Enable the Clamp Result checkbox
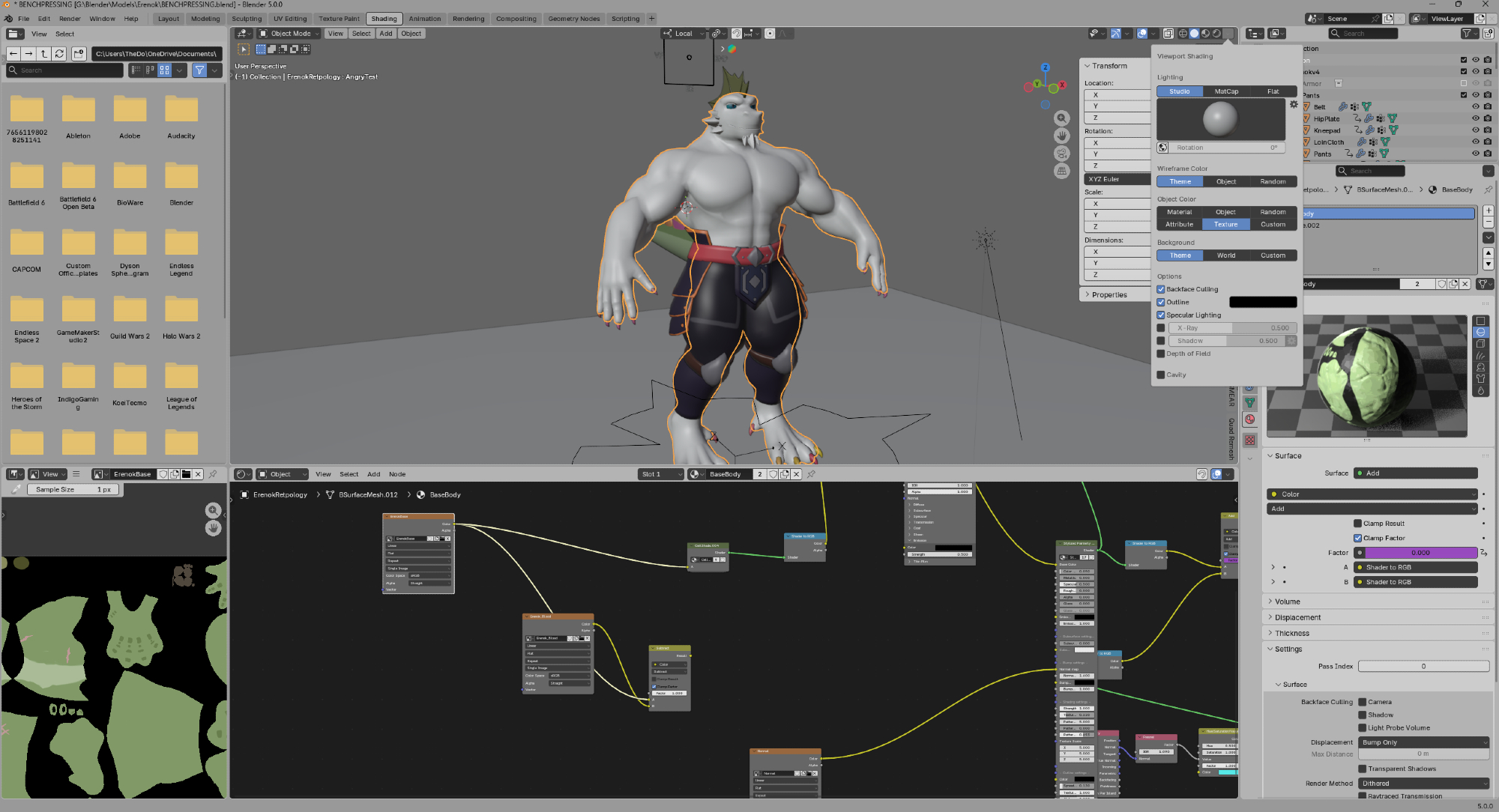 pyautogui.click(x=1357, y=524)
